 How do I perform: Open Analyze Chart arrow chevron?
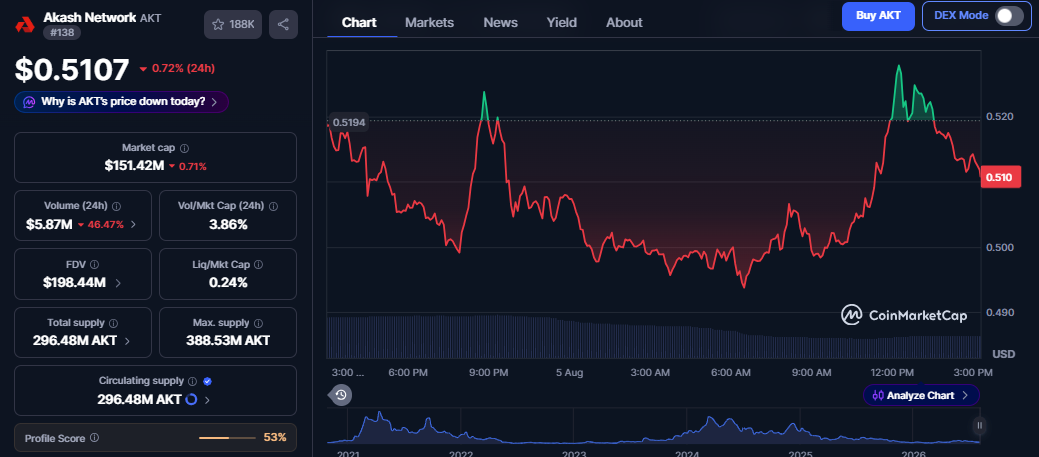pyautogui.click(x=965, y=395)
